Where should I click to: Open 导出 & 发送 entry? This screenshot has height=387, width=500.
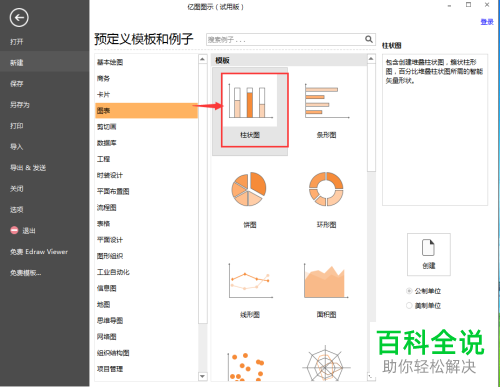[28, 168]
